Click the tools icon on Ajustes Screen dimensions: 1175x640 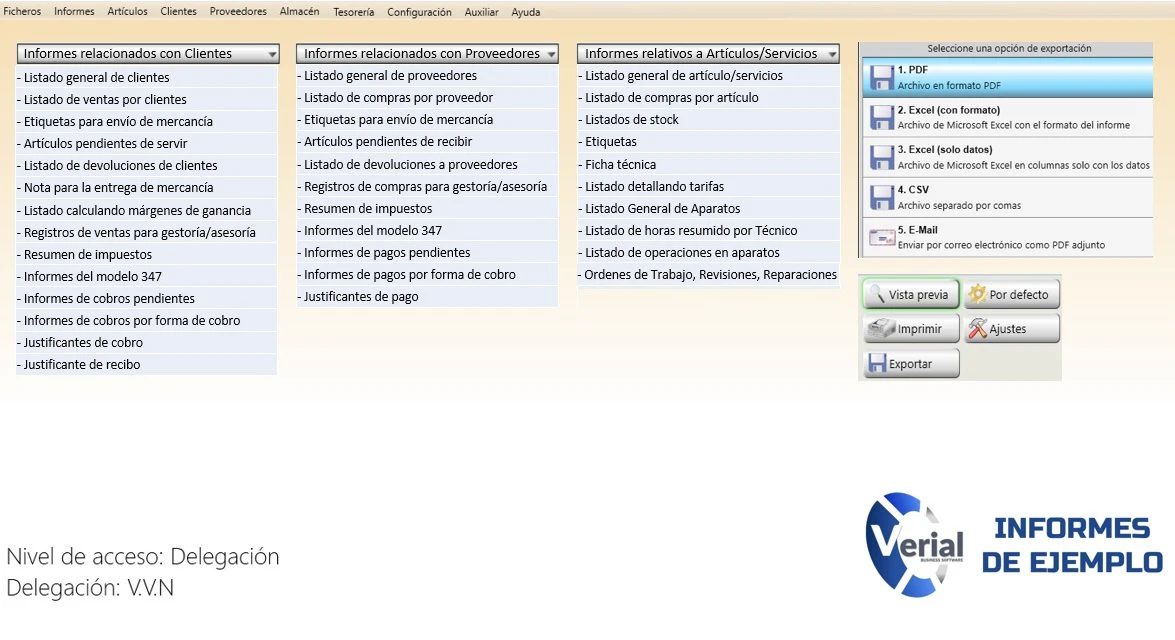point(976,328)
